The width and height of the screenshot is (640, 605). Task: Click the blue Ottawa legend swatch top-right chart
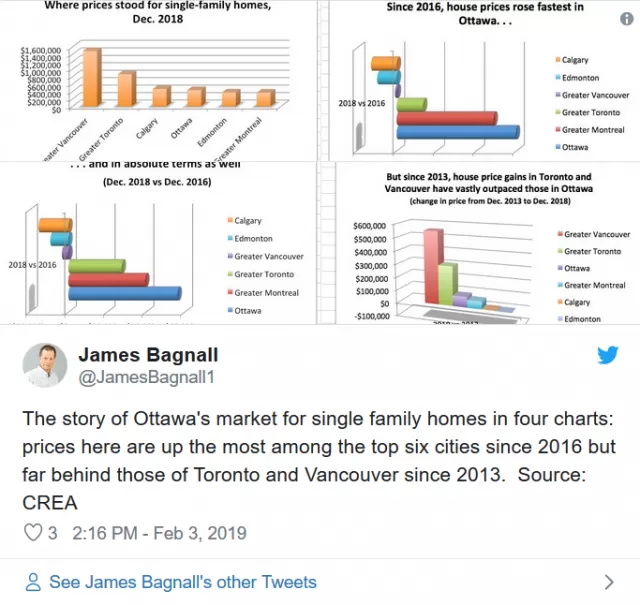tap(558, 147)
